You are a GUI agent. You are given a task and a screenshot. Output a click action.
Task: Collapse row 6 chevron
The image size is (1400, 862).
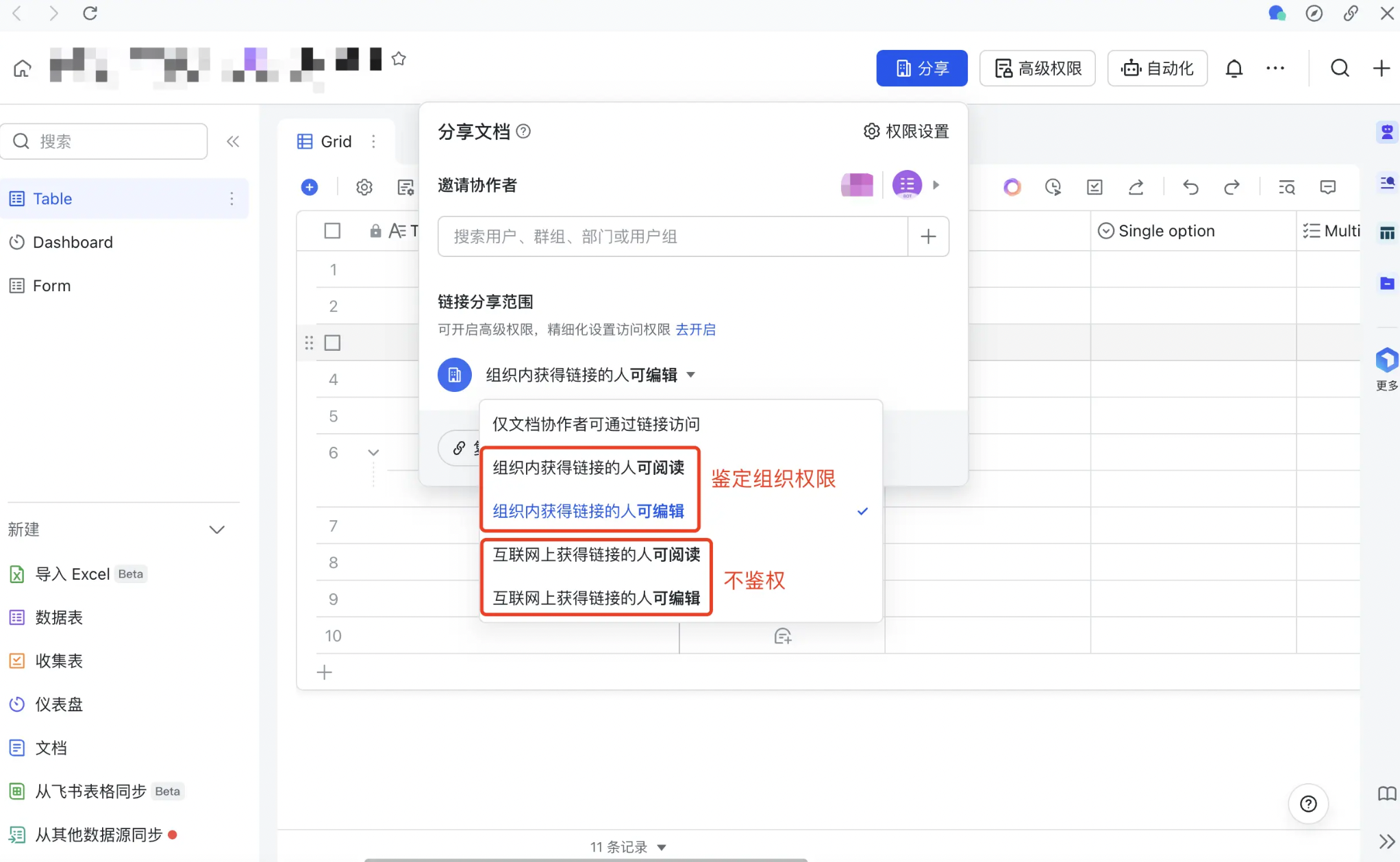[x=373, y=452]
